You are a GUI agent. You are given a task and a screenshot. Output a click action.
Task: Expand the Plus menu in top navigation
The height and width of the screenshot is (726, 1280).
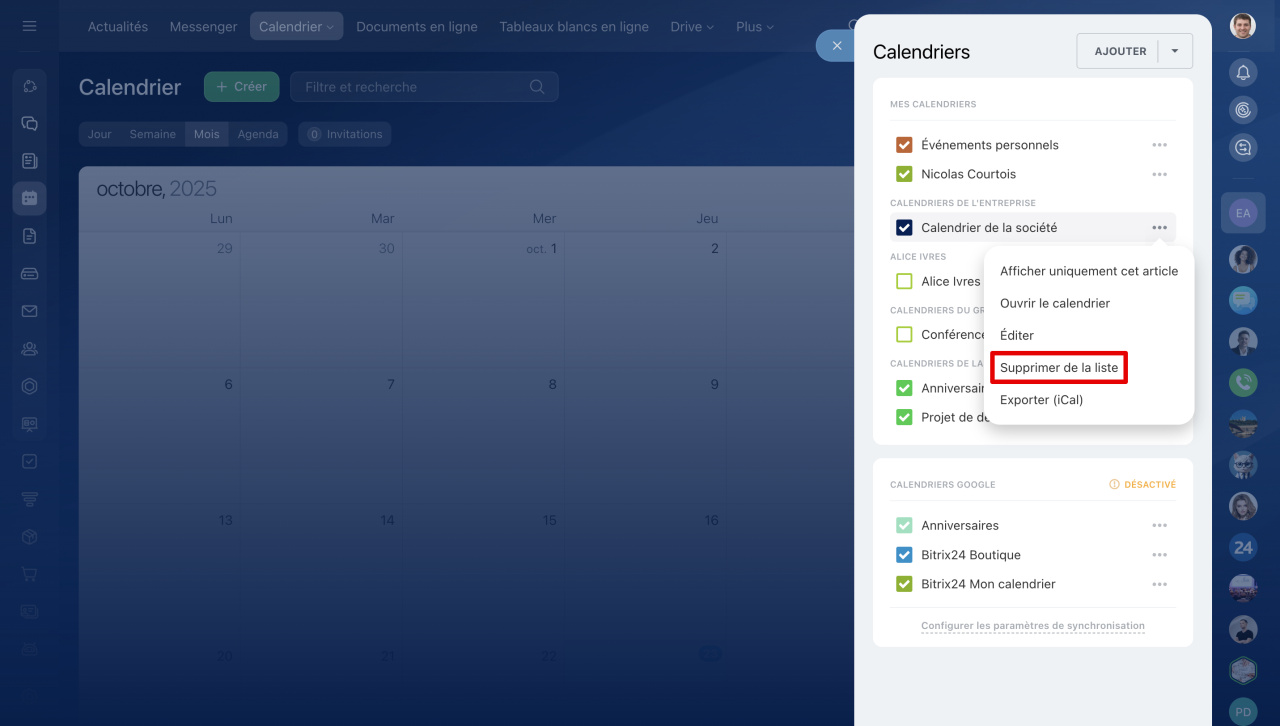click(x=755, y=27)
